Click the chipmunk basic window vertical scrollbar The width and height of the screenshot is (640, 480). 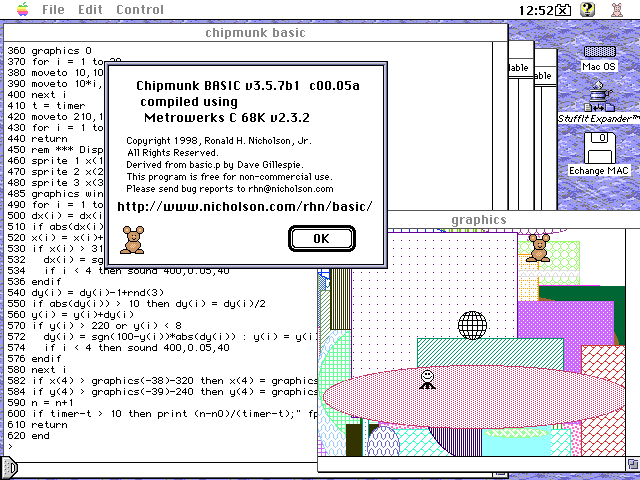tap(500, 126)
